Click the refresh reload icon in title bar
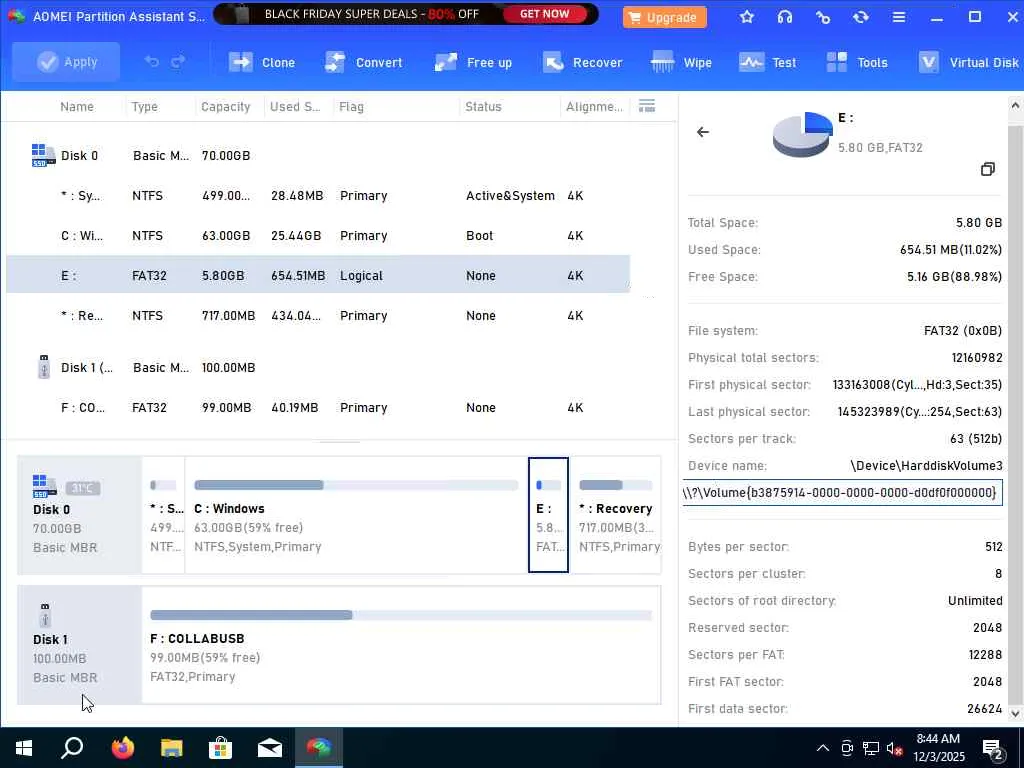Screen dimensions: 1024x768 pyautogui.click(x=861, y=17)
